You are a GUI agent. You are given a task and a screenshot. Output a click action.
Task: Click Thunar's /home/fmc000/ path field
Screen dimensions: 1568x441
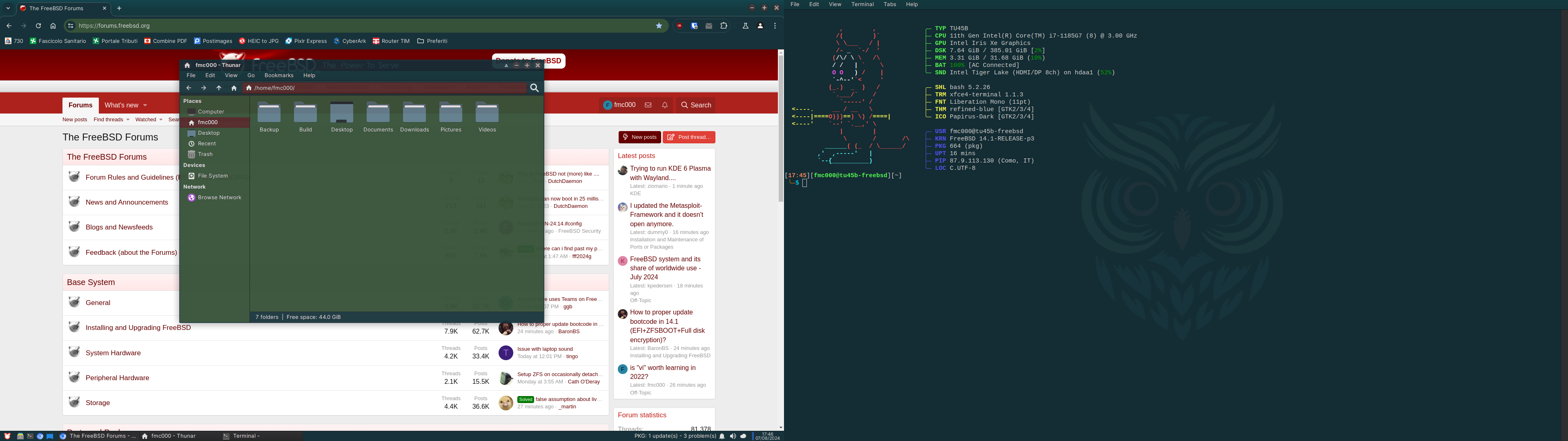[384, 88]
